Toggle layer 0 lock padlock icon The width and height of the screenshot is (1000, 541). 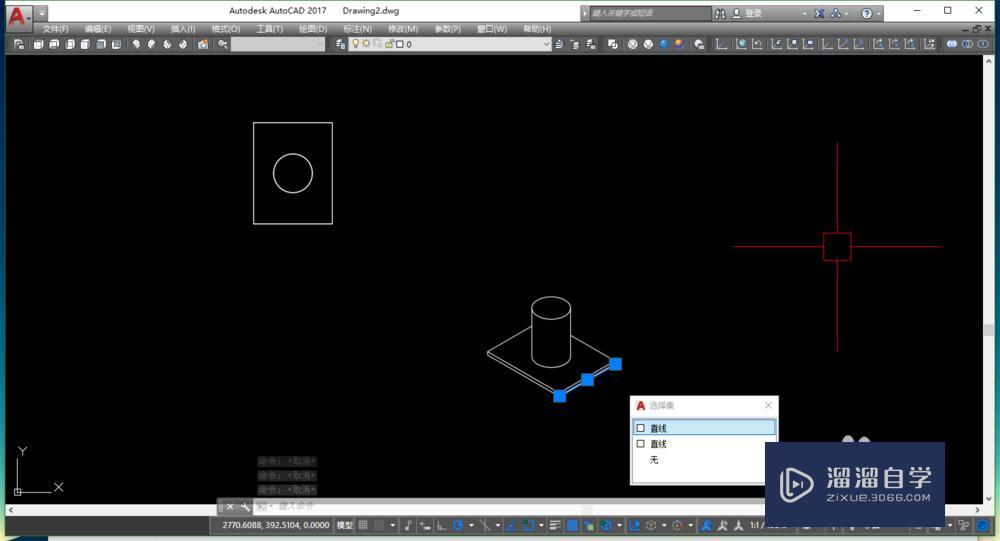coord(389,44)
